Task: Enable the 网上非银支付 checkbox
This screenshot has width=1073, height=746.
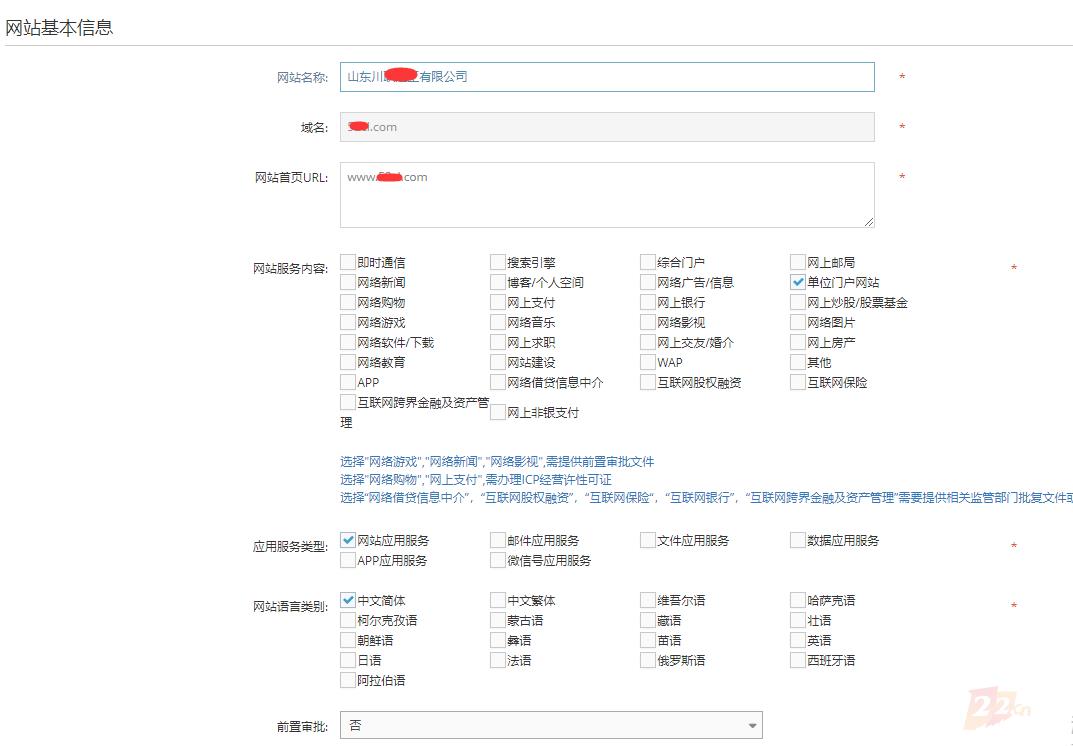Action: (x=497, y=412)
